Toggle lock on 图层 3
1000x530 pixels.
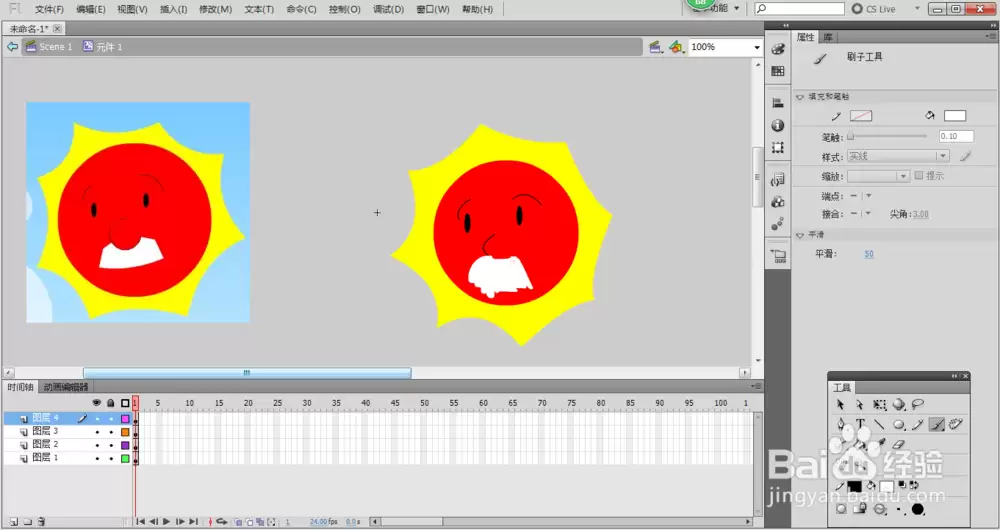click(111, 432)
